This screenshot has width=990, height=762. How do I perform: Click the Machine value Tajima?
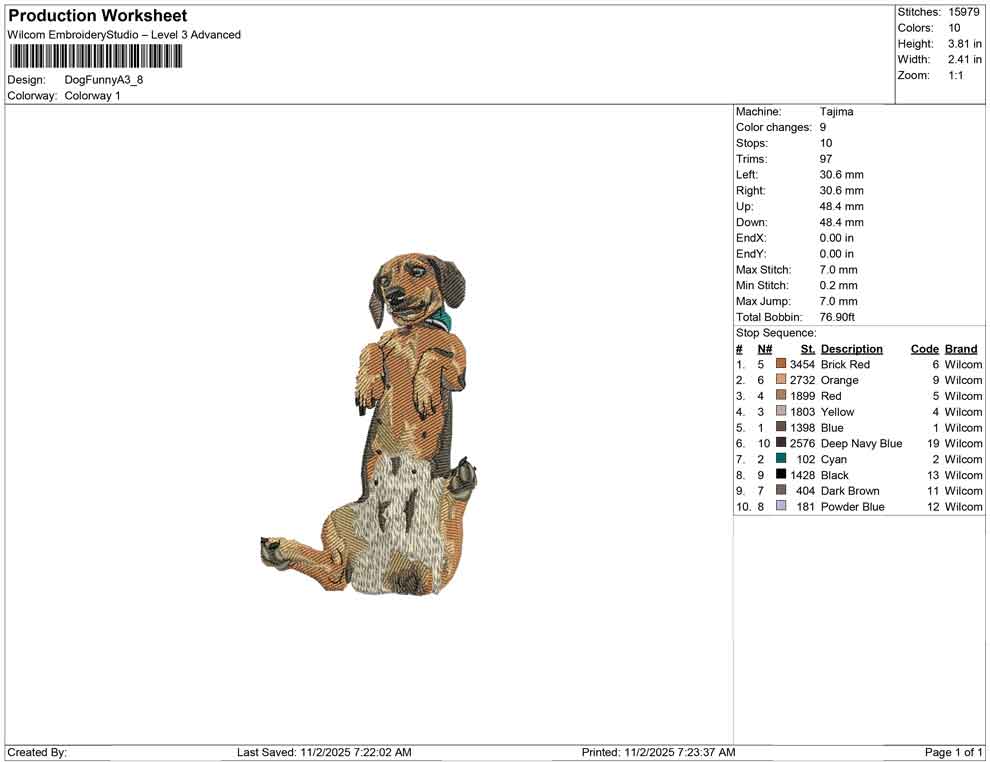[x=837, y=112]
